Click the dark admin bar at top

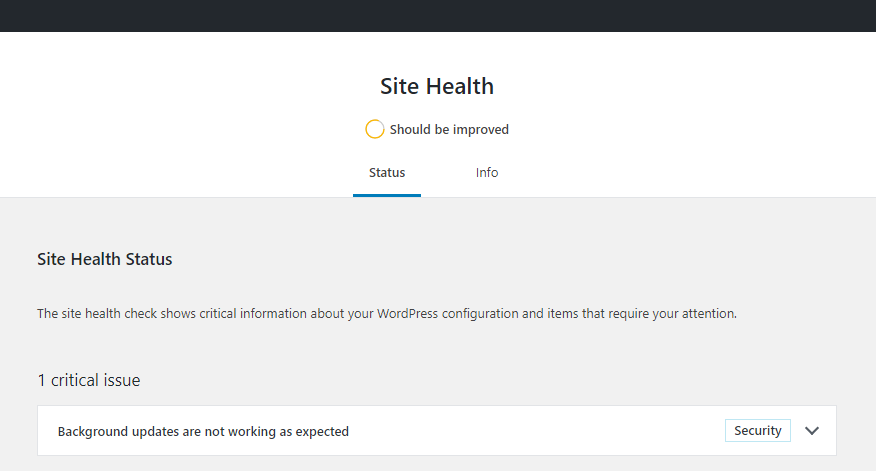438,16
